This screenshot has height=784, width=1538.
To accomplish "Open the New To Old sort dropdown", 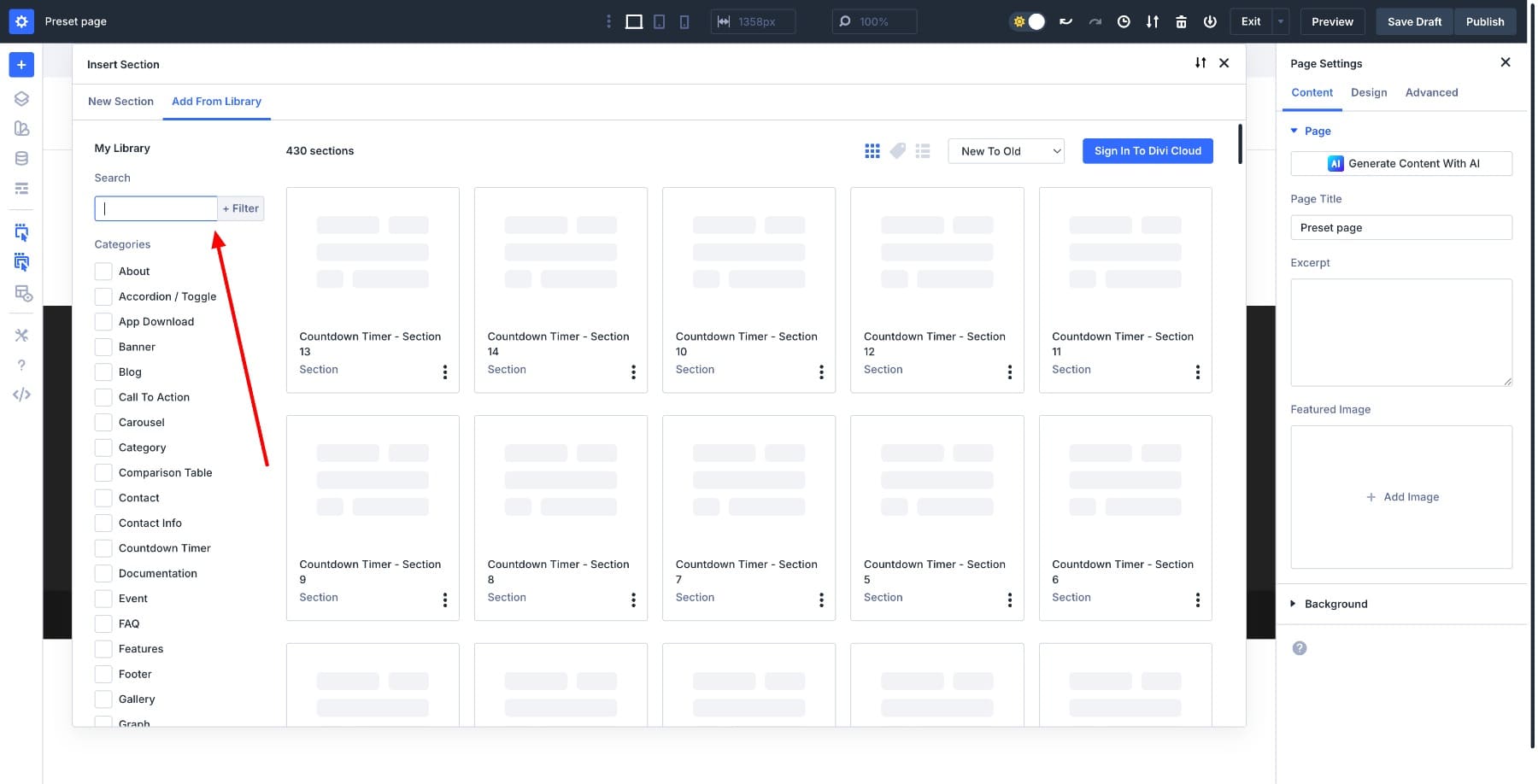I will [x=1006, y=151].
